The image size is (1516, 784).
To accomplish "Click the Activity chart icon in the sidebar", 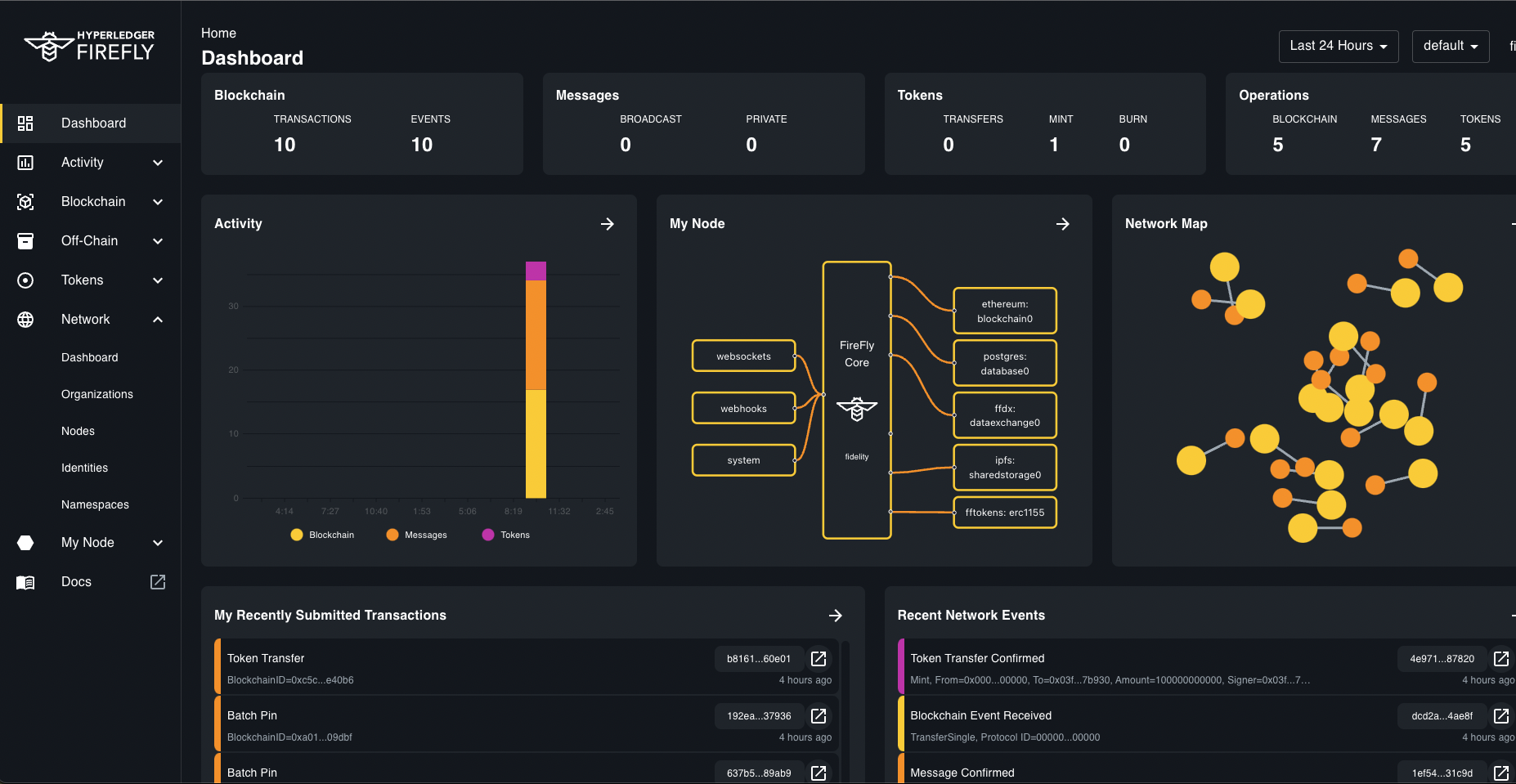I will click(25, 163).
